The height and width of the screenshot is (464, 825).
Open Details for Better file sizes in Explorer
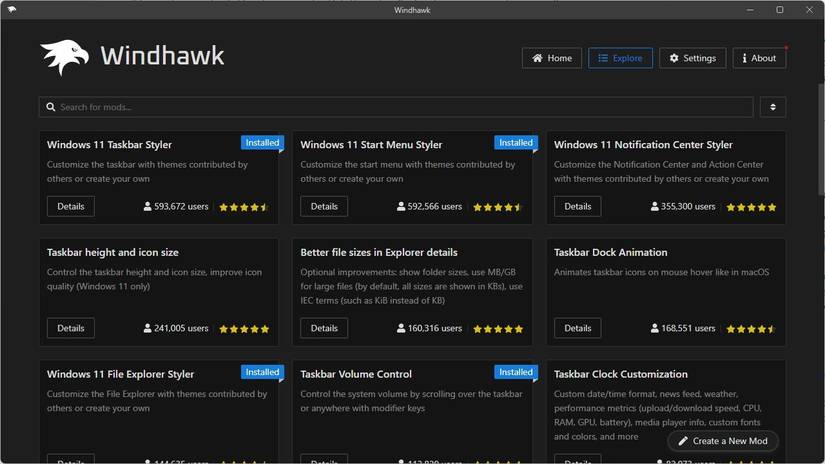(x=324, y=328)
